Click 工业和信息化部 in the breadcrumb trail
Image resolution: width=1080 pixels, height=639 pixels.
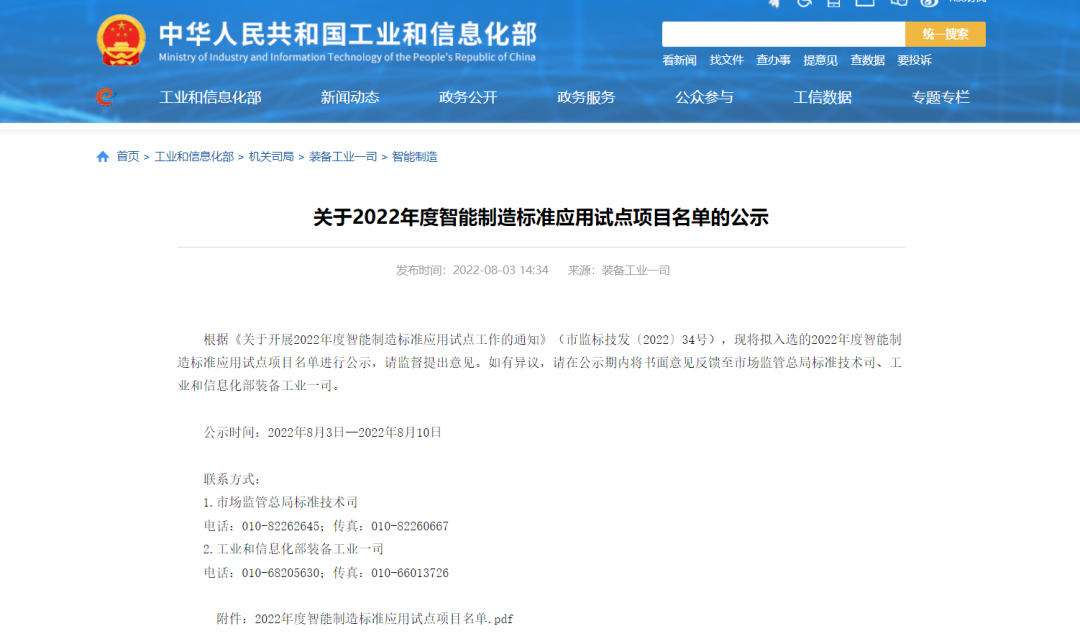coord(194,157)
